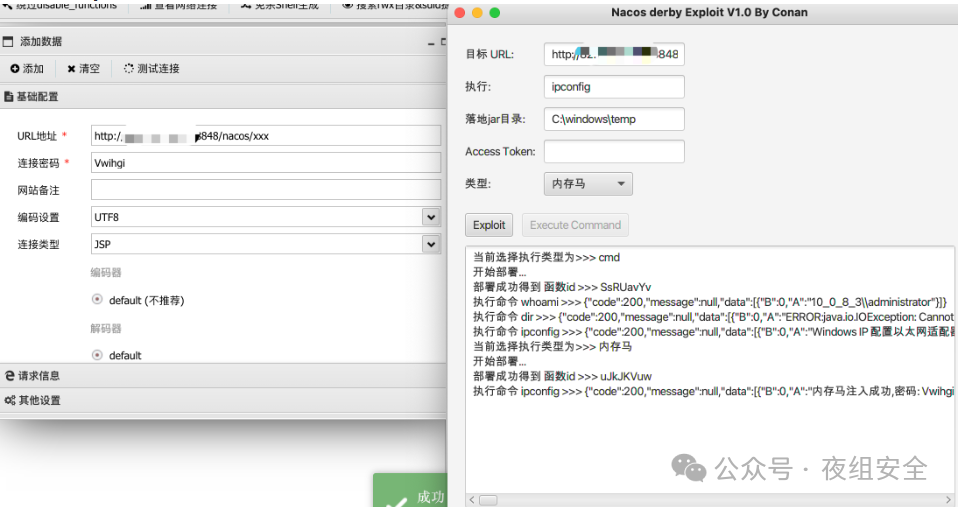The height and width of the screenshot is (507, 958).
Task: Focus the empty 网站备注 field
Action: click(x=266, y=190)
